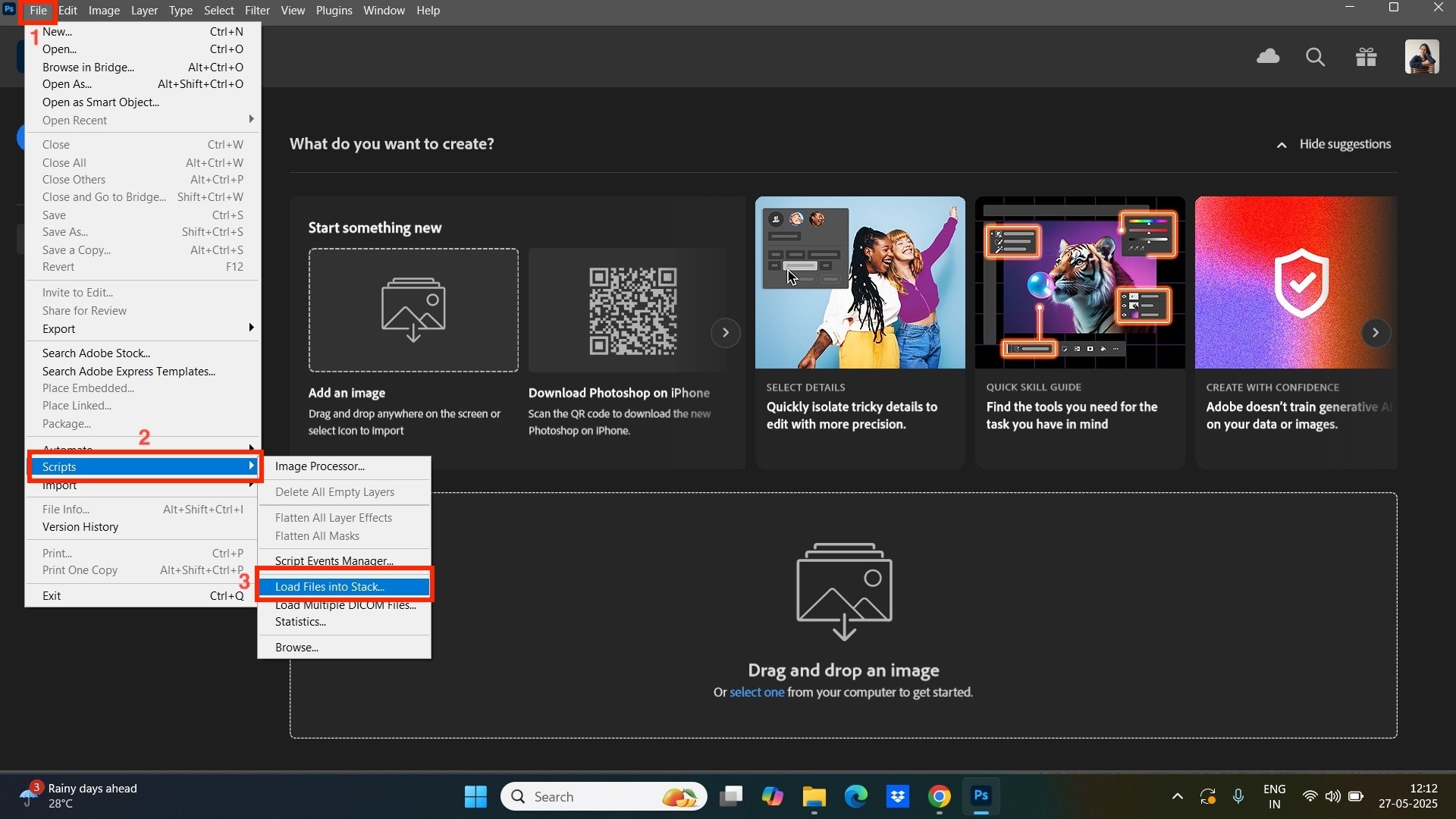Image resolution: width=1456 pixels, height=819 pixels.
Task: Choose Open as Smart Object
Action: (x=144, y=102)
